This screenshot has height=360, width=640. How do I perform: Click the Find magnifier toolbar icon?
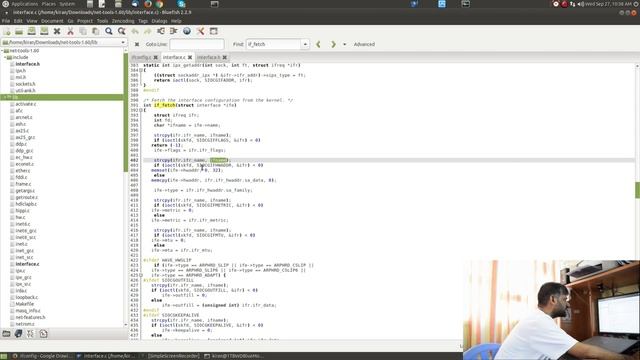pos(109,31)
